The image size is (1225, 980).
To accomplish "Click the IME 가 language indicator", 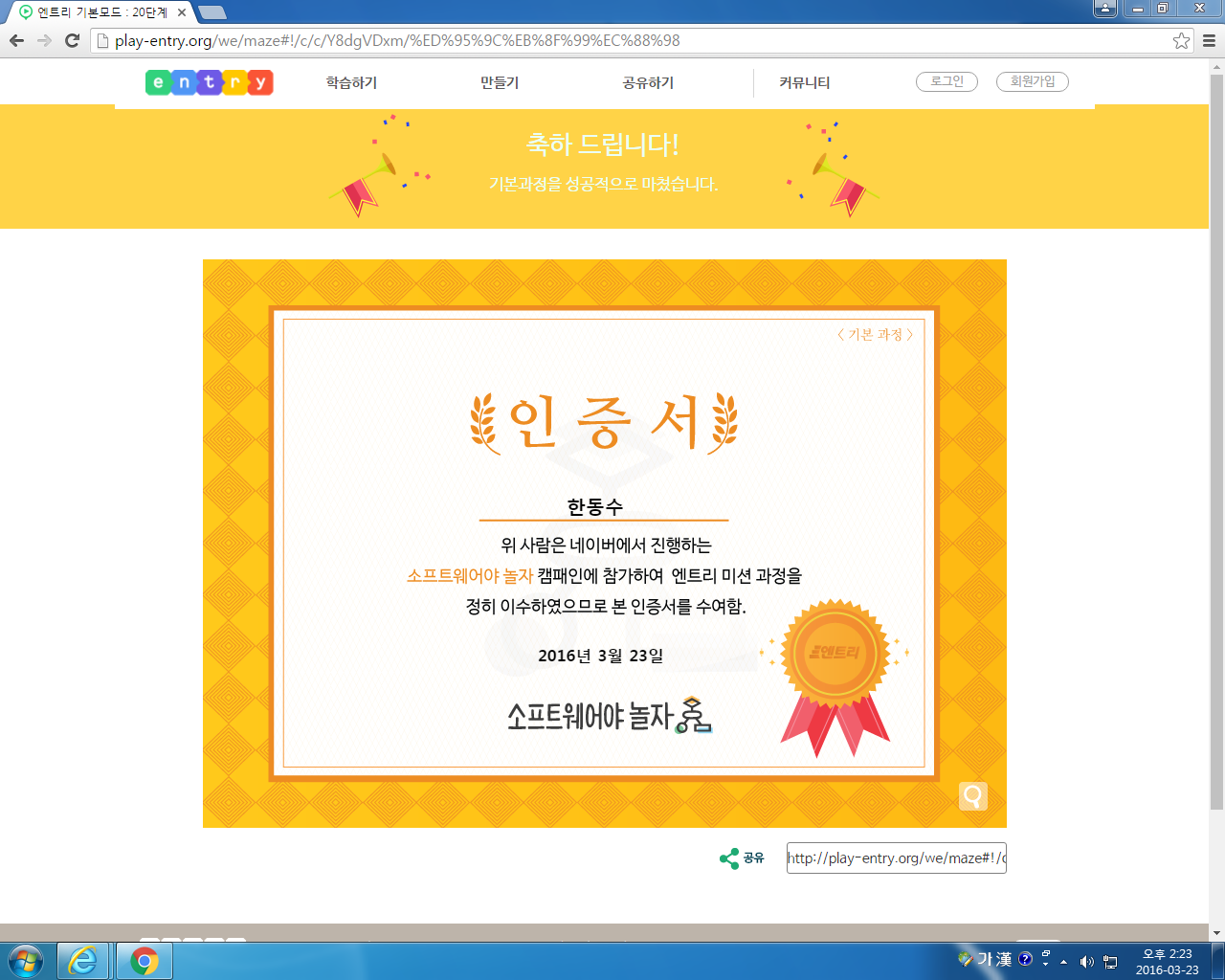I will click(x=984, y=959).
